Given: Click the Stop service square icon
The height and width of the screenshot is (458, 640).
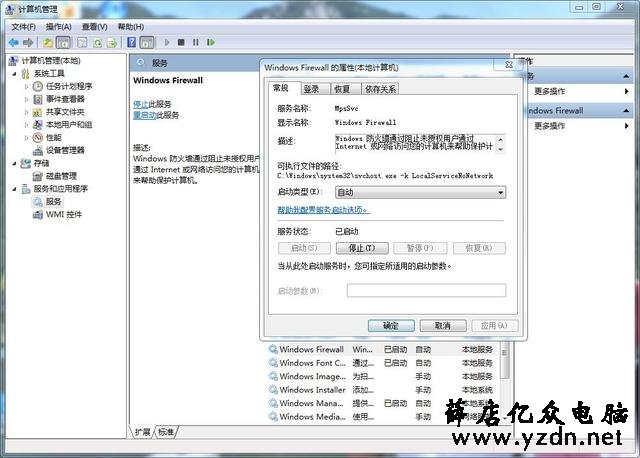Looking at the screenshot, I should tap(181, 42).
